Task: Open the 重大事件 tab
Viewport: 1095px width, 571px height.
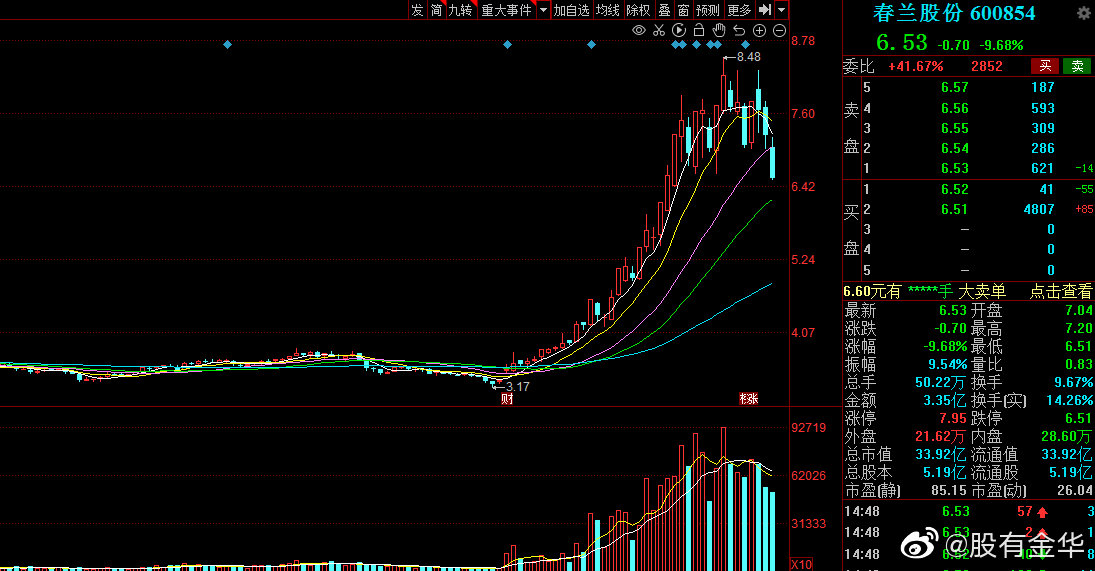Action: [506, 10]
